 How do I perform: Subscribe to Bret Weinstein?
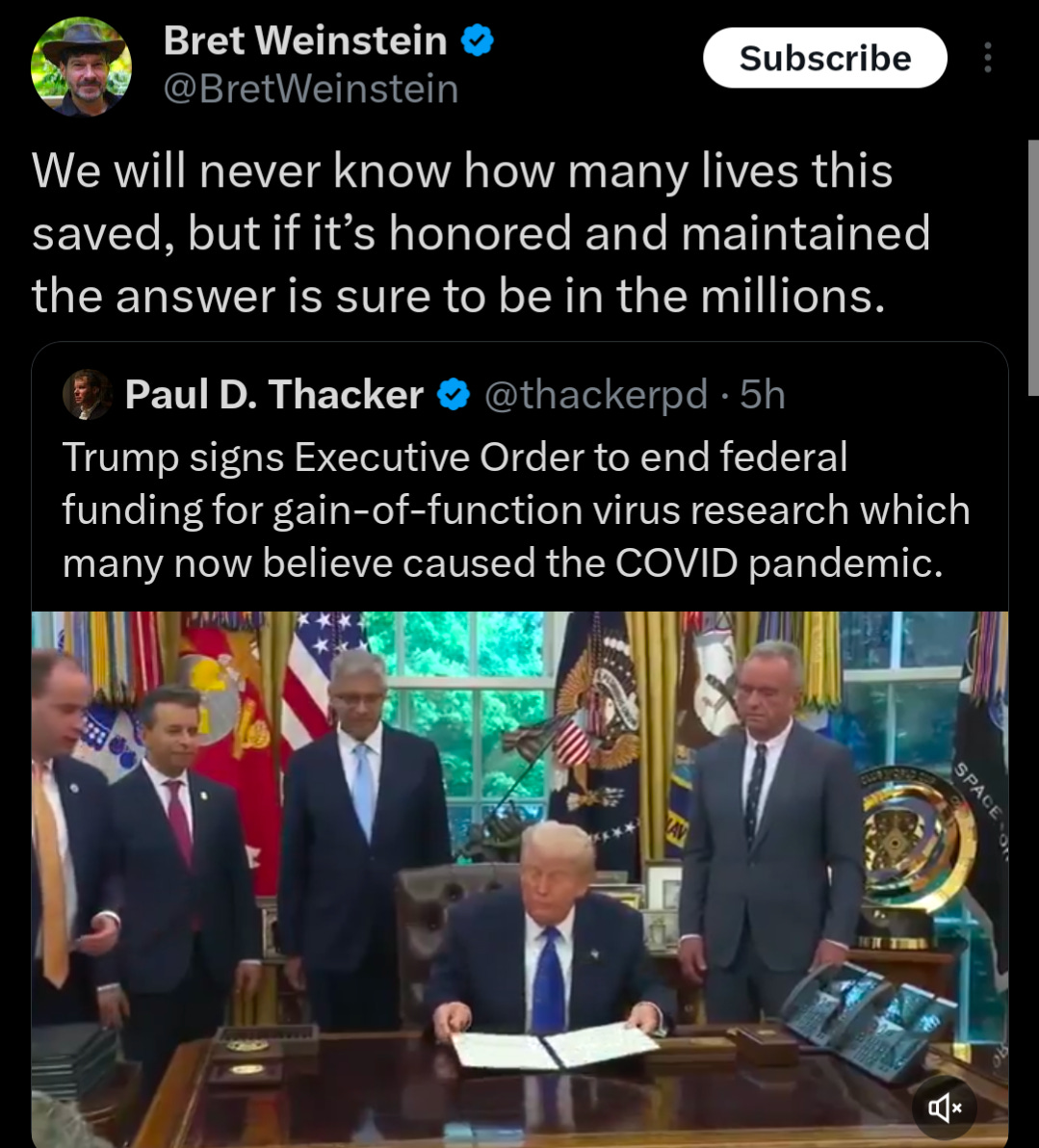click(x=825, y=58)
